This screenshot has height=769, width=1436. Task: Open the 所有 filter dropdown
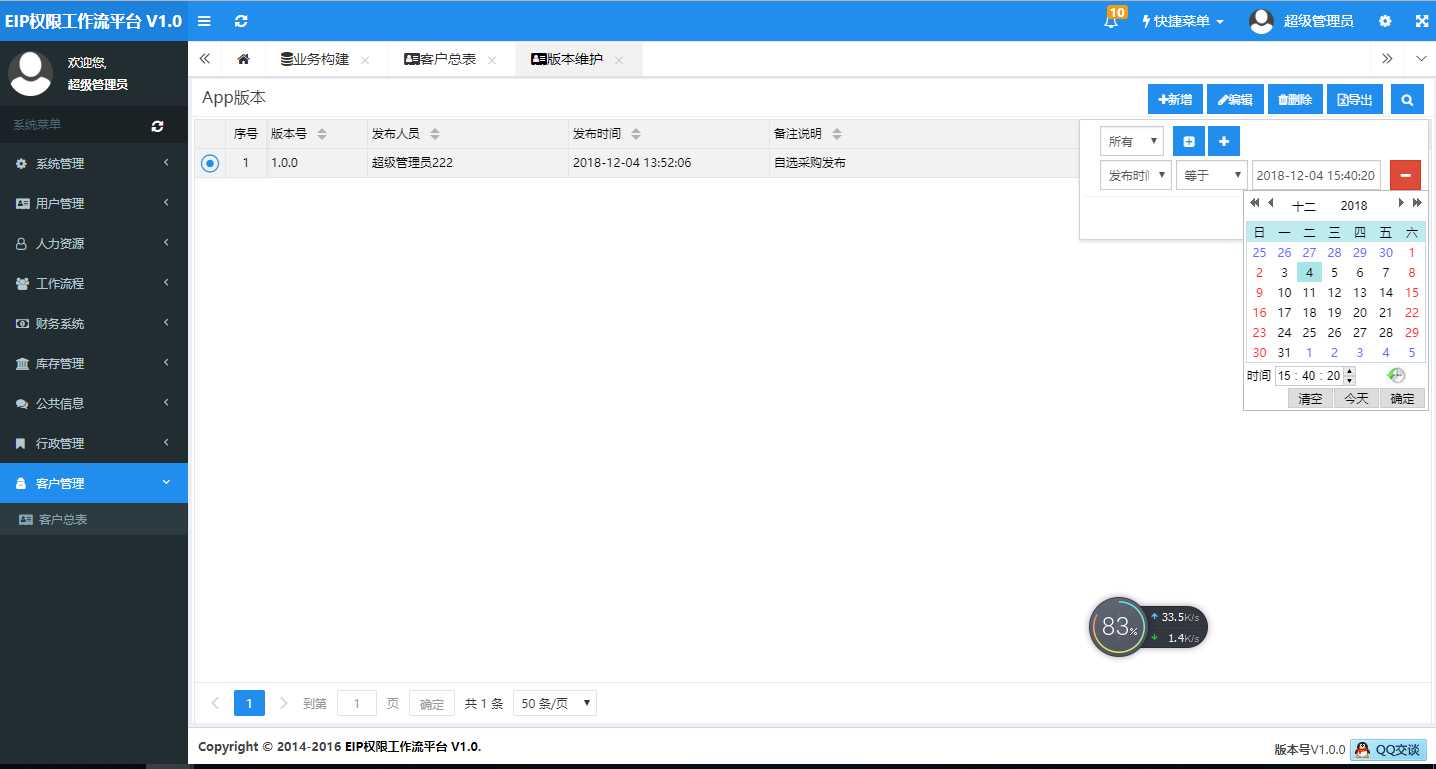click(1131, 141)
